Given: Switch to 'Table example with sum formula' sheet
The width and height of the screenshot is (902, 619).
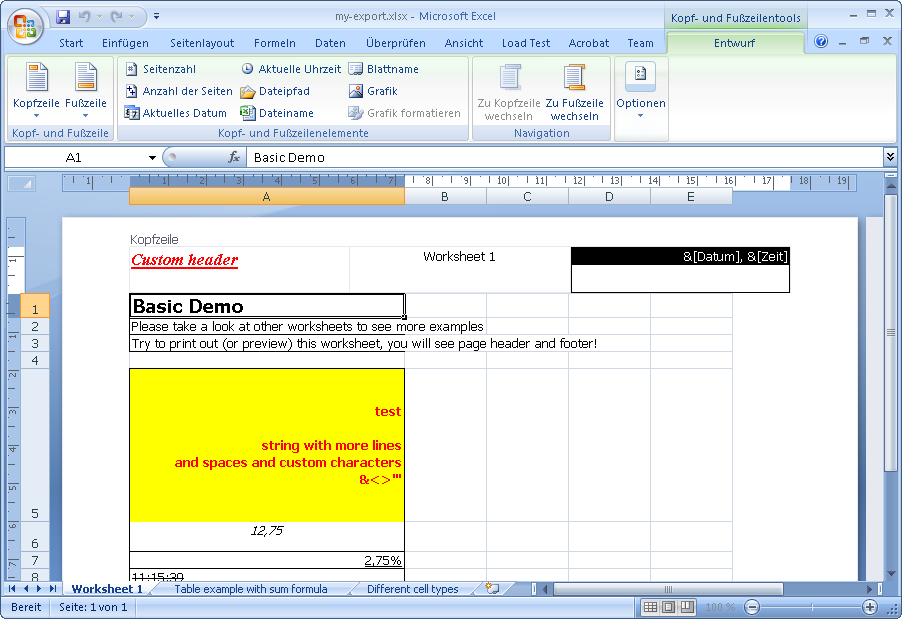Looking at the screenshot, I should 251,589.
